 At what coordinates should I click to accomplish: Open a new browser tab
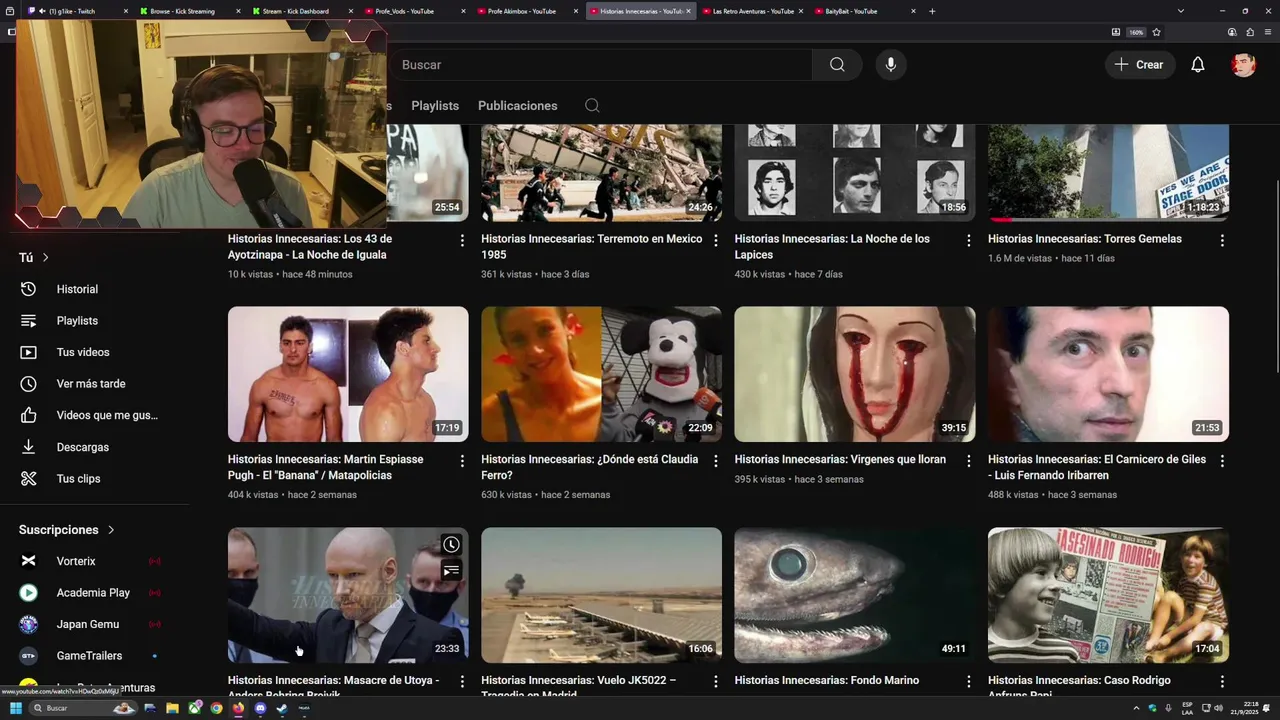(x=932, y=11)
